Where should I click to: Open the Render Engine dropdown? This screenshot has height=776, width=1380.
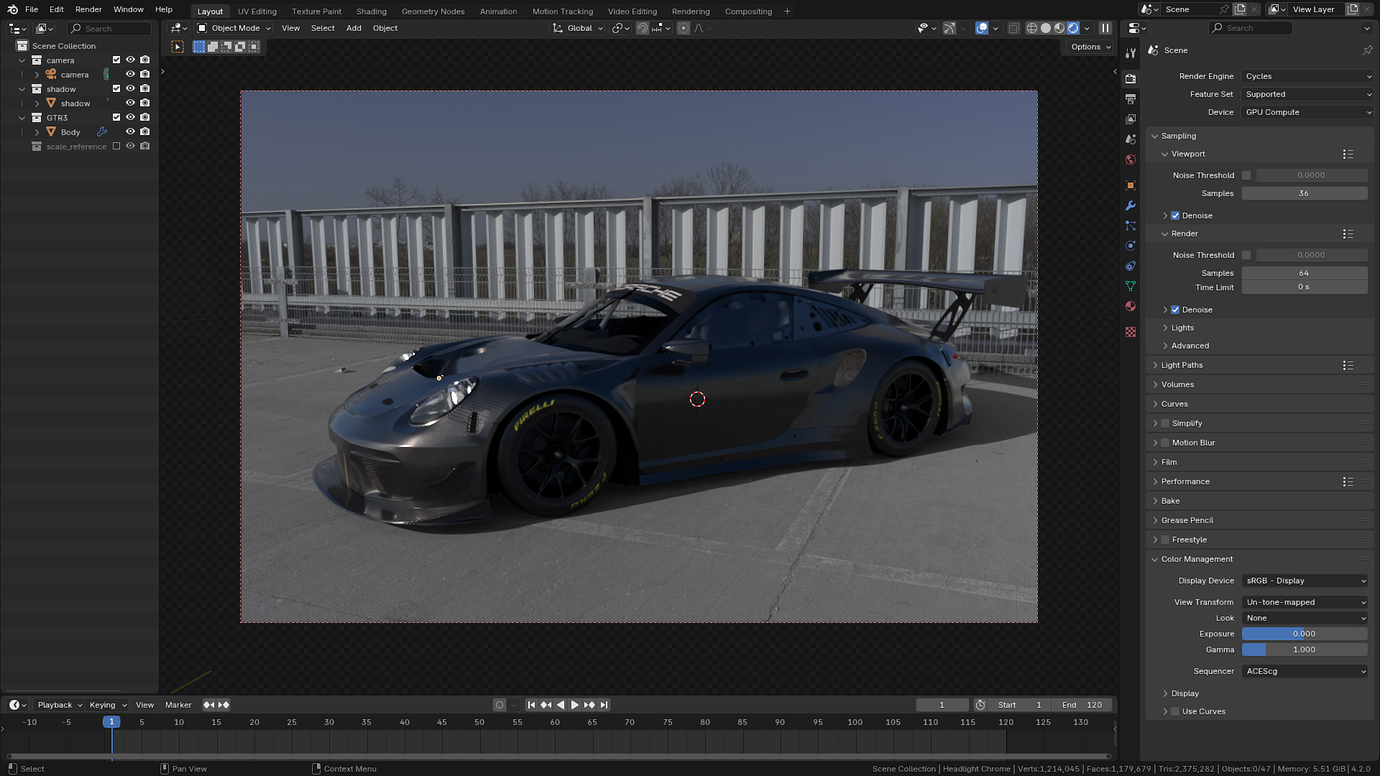point(1308,76)
